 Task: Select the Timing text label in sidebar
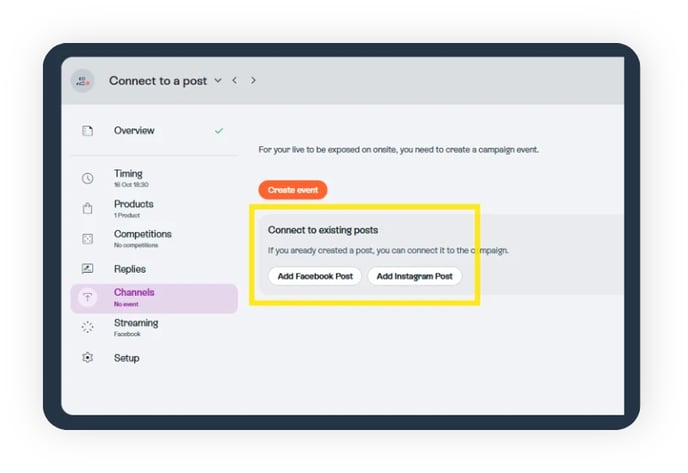click(128, 174)
